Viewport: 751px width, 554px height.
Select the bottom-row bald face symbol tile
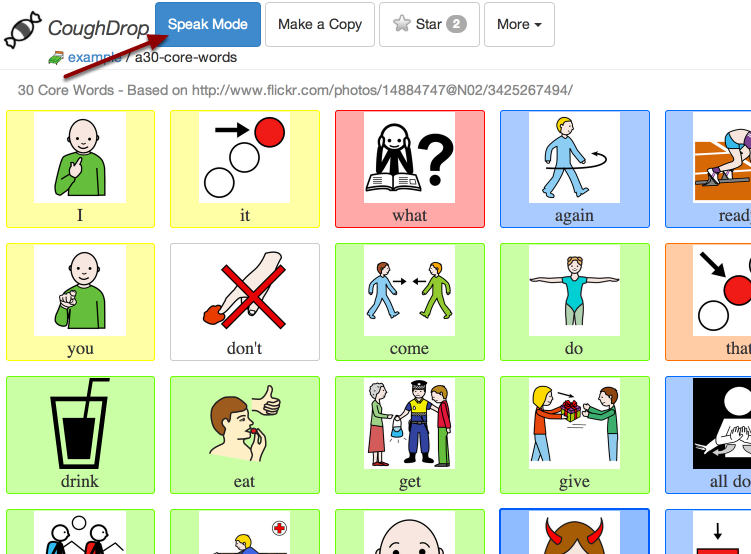[410, 531]
